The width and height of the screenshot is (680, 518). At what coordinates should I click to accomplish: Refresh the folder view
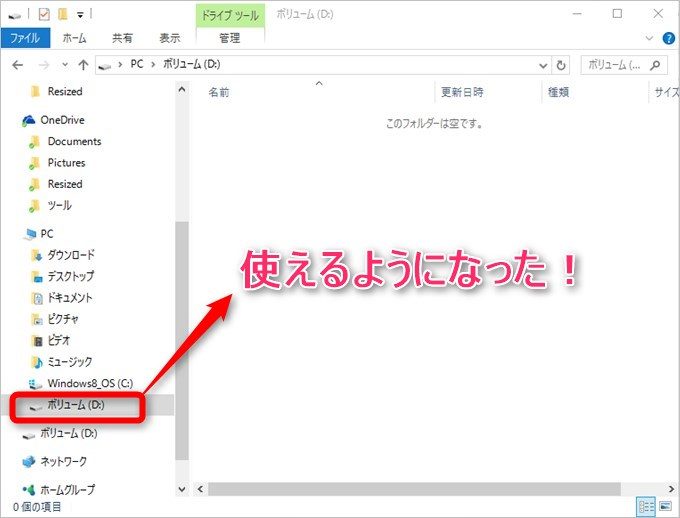click(x=561, y=66)
